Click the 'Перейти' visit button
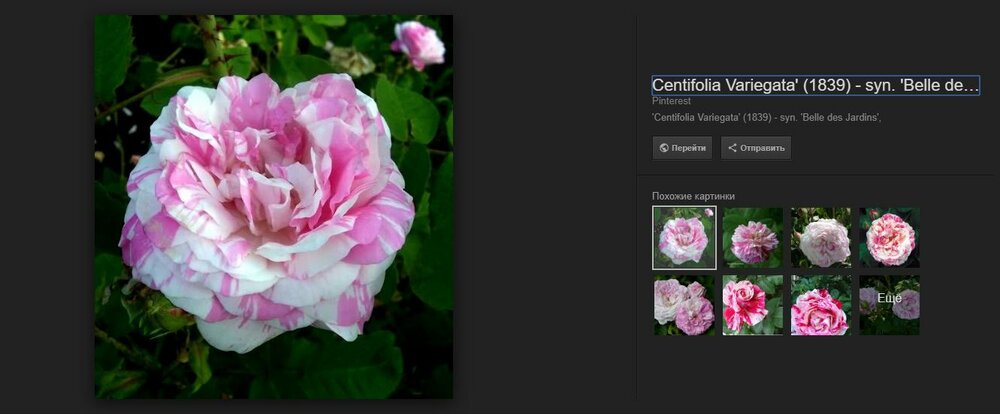This screenshot has width=1000, height=414. (x=682, y=148)
